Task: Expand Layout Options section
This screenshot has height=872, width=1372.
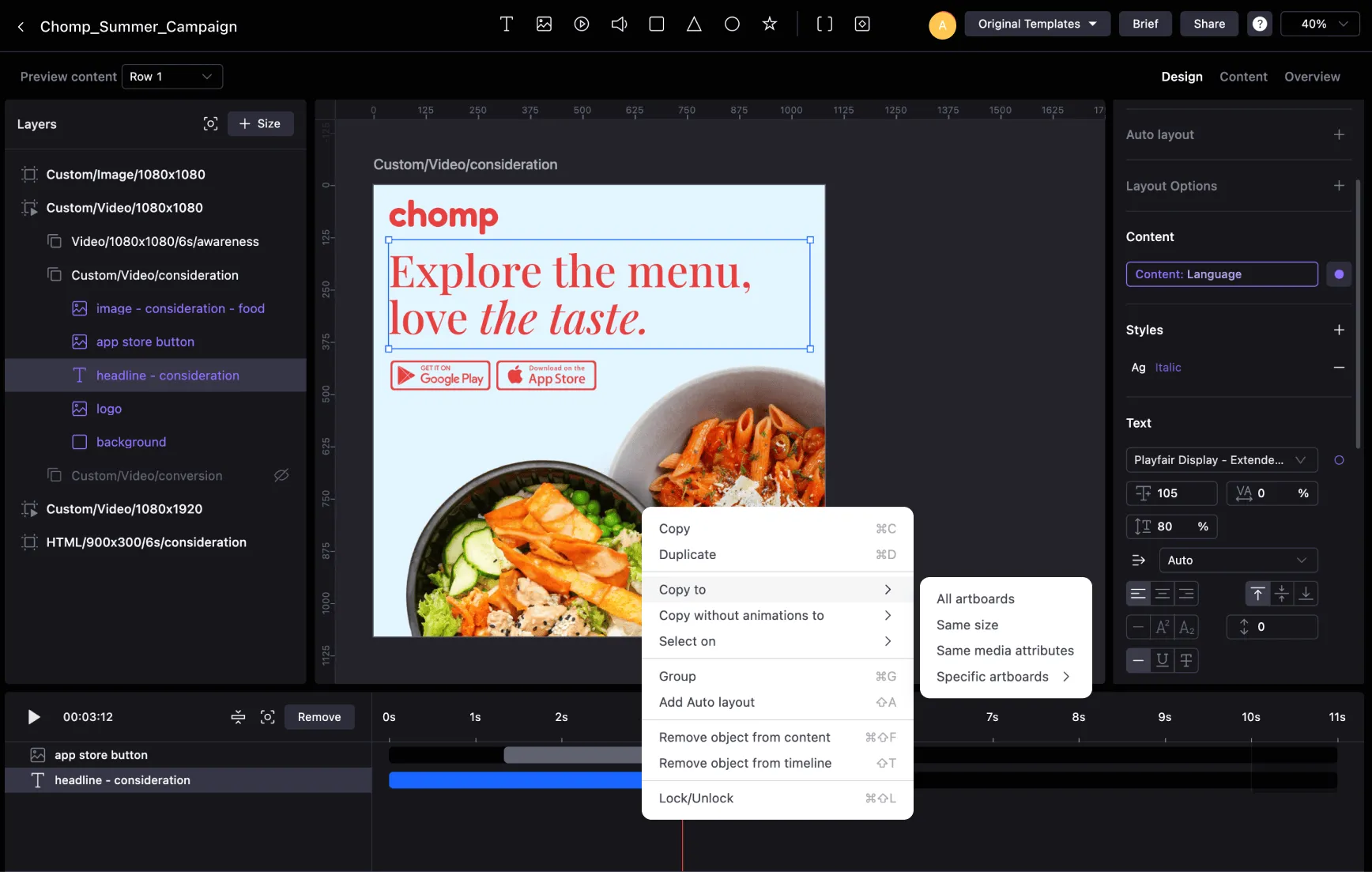Action: [x=1339, y=186]
